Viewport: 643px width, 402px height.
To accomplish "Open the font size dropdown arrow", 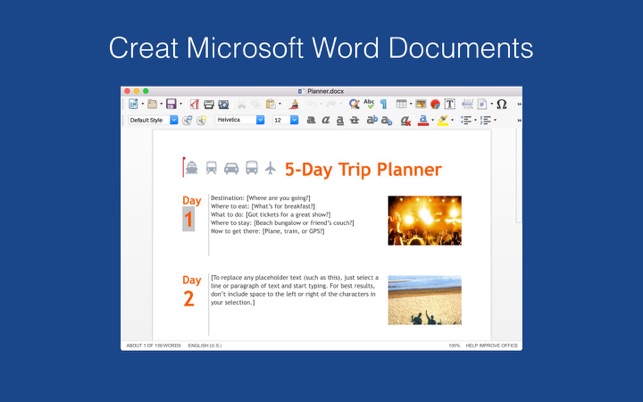I will point(294,120).
